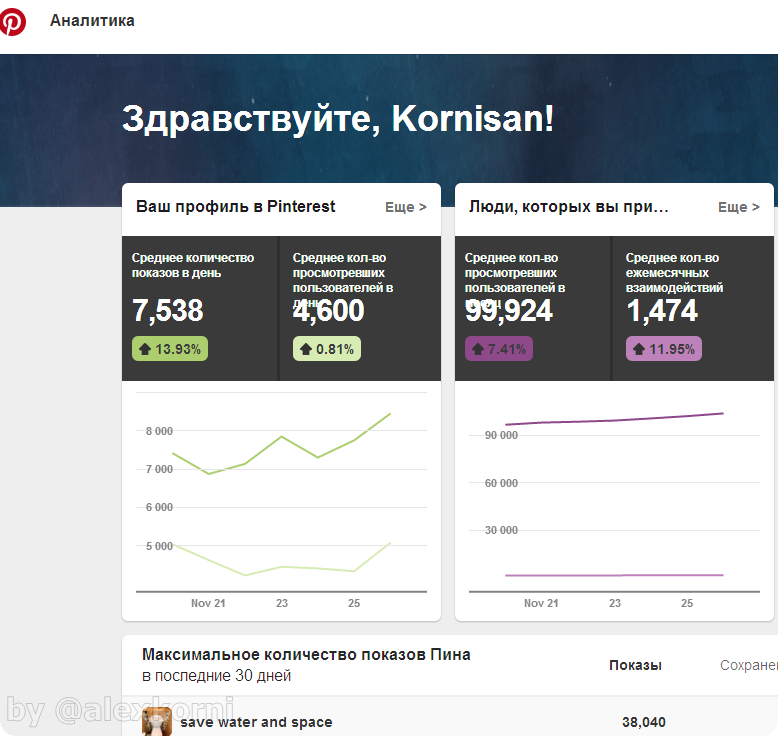Click the 38,040 impressions value
Image resolution: width=778 pixels, height=736 pixels.
click(644, 722)
